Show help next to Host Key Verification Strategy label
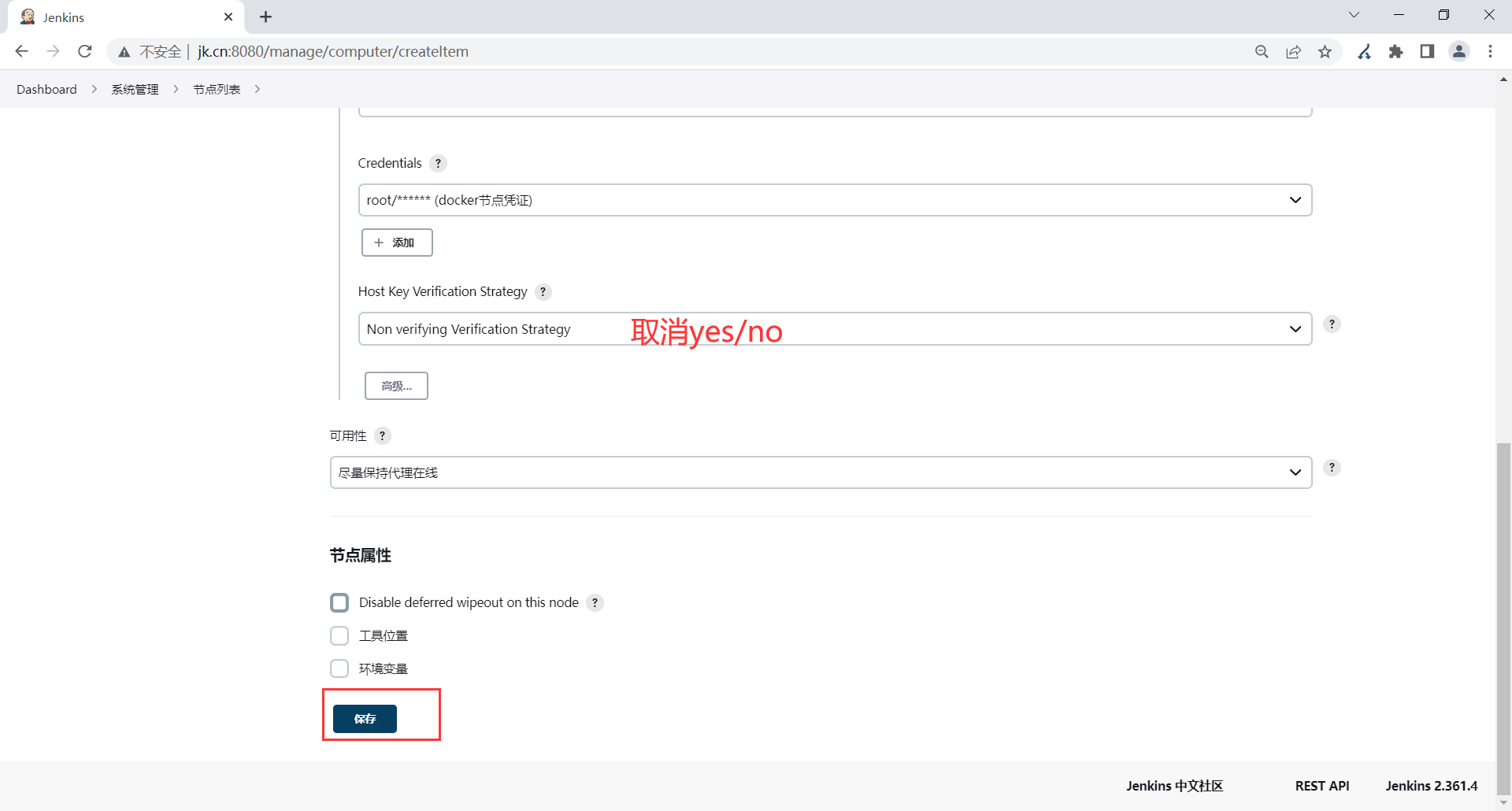 click(x=543, y=291)
